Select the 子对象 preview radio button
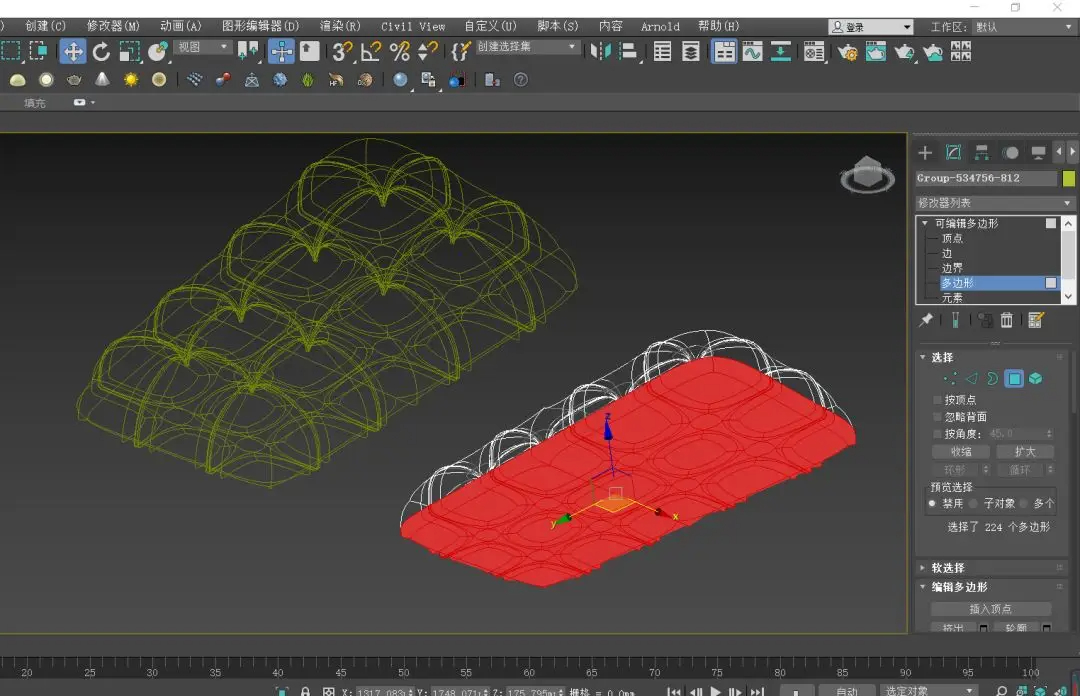 click(x=975, y=504)
